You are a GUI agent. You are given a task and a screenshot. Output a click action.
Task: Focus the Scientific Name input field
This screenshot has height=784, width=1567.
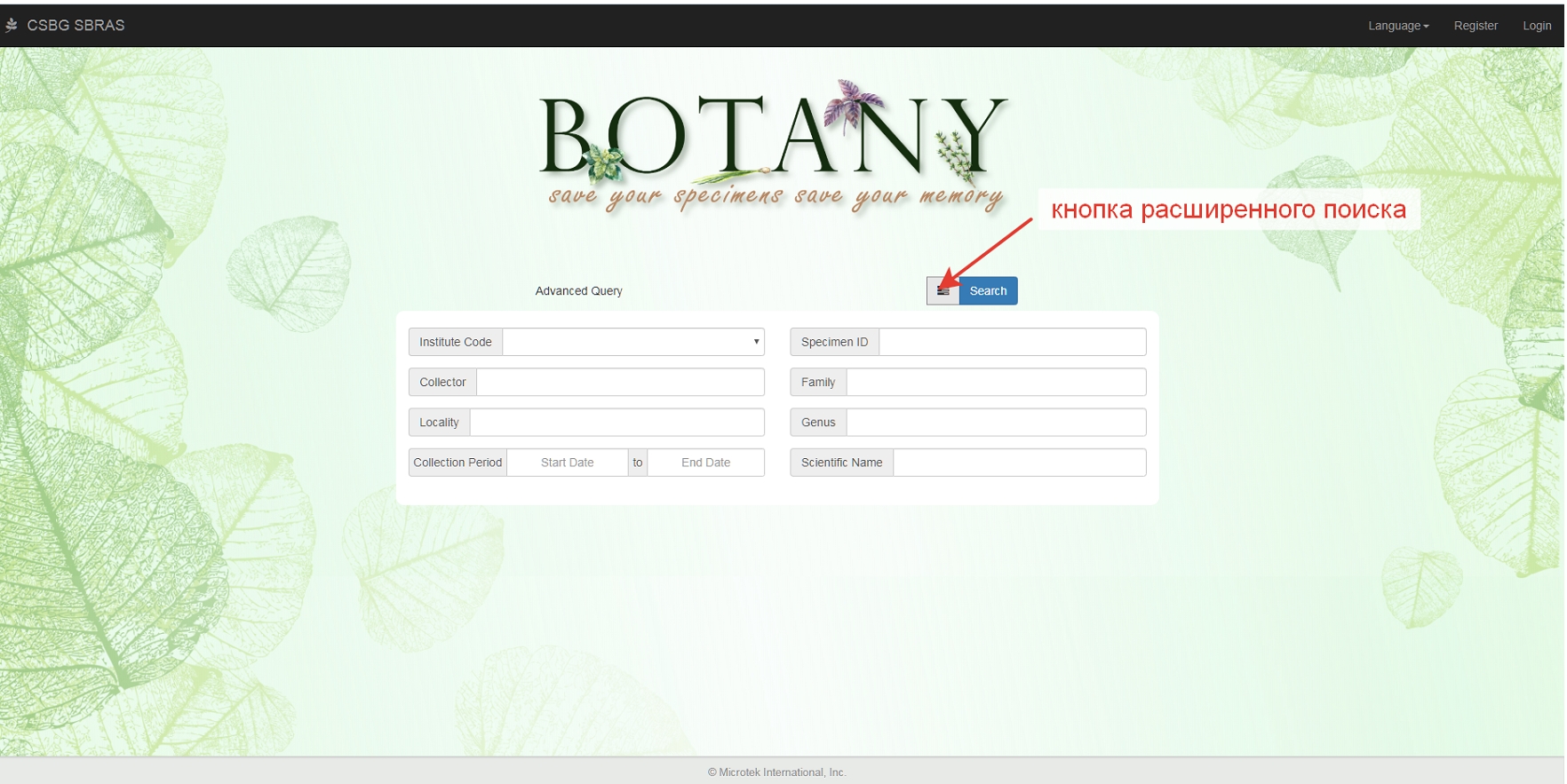coord(1020,463)
